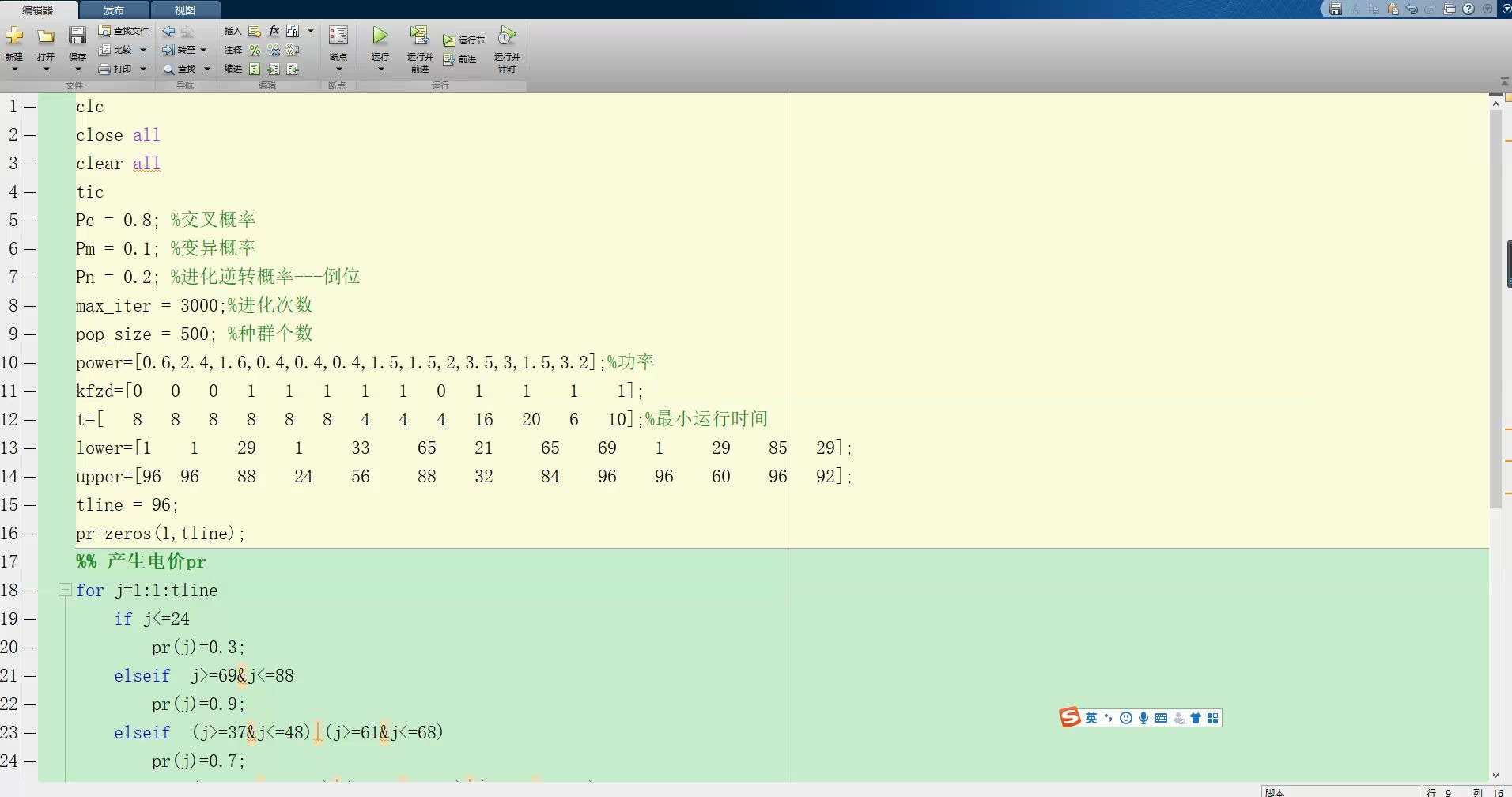
Task: Click the quick access paste icon
Action: [1393, 9]
